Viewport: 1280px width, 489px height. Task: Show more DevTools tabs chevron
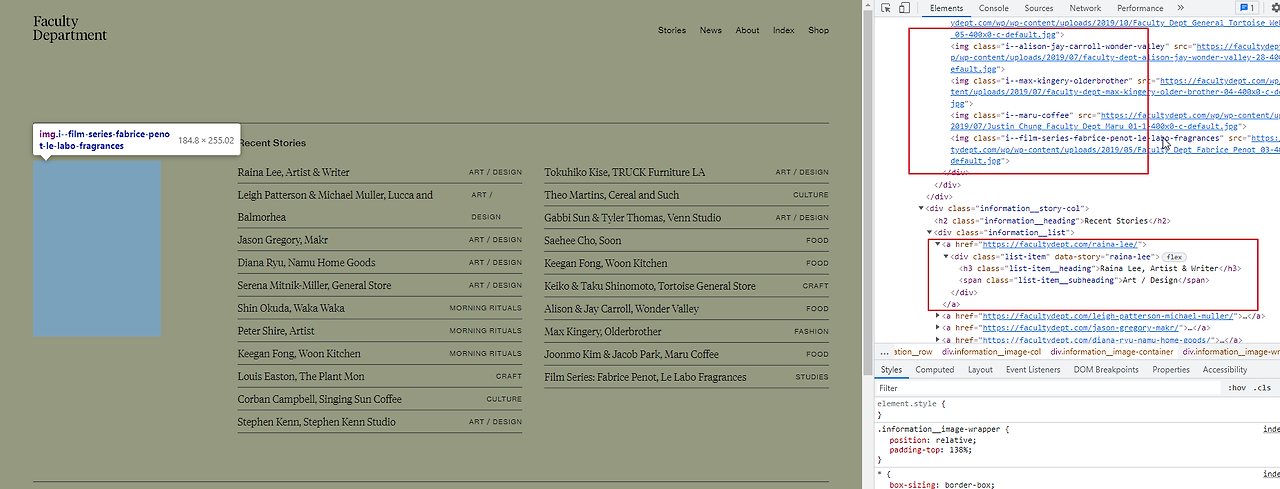pos(1180,8)
